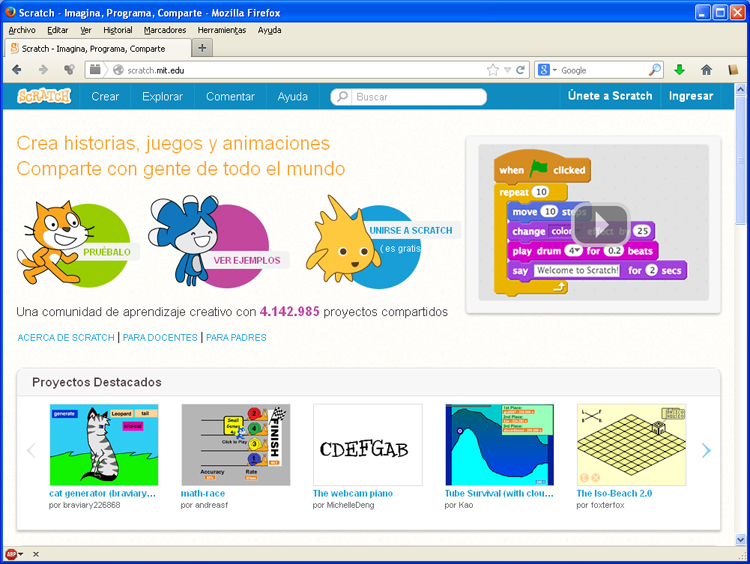Click page scrollbar down arrow
The image size is (750, 564).
(740, 540)
